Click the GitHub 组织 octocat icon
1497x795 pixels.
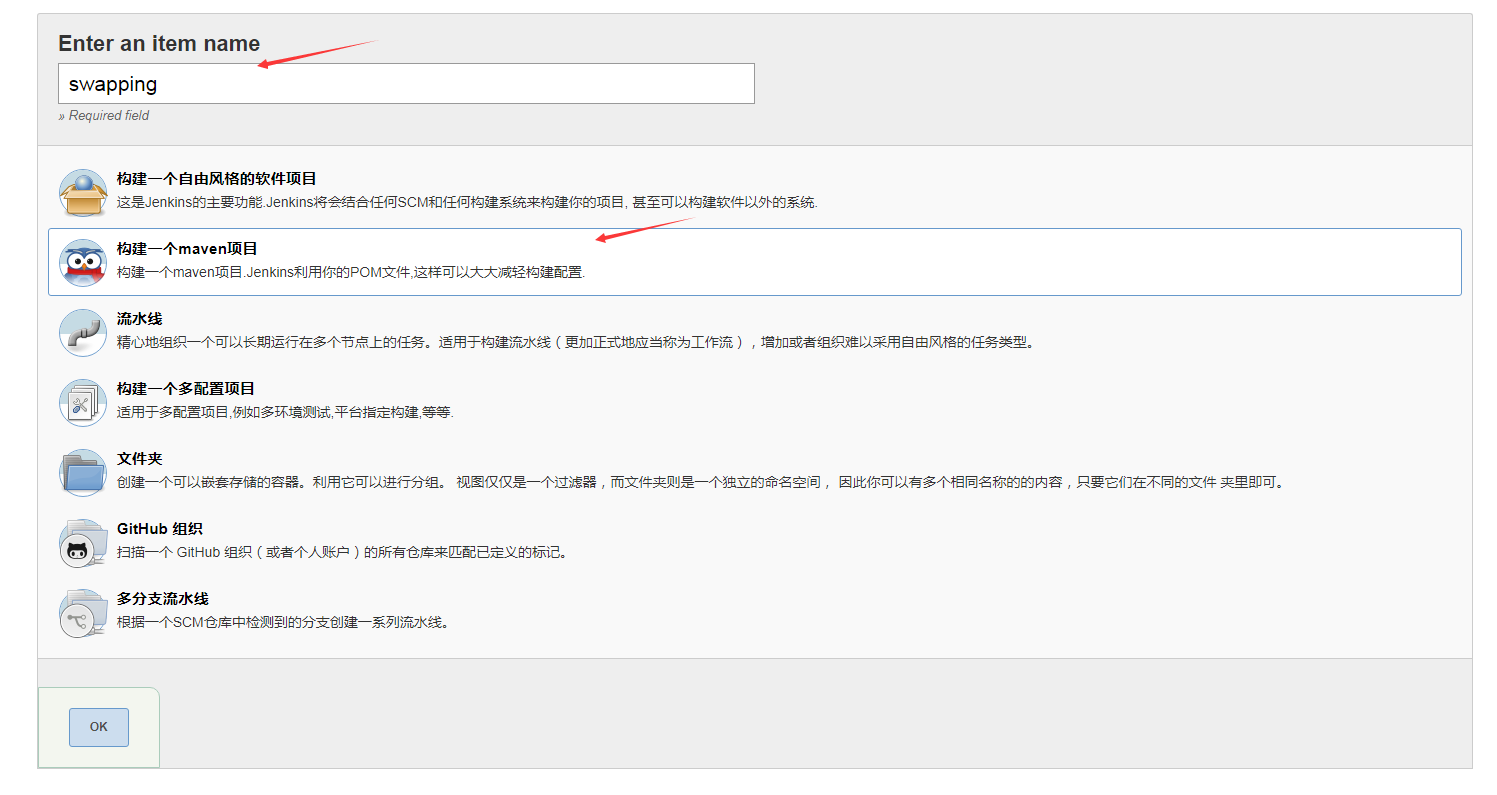pyautogui.click(x=83, y=542)
